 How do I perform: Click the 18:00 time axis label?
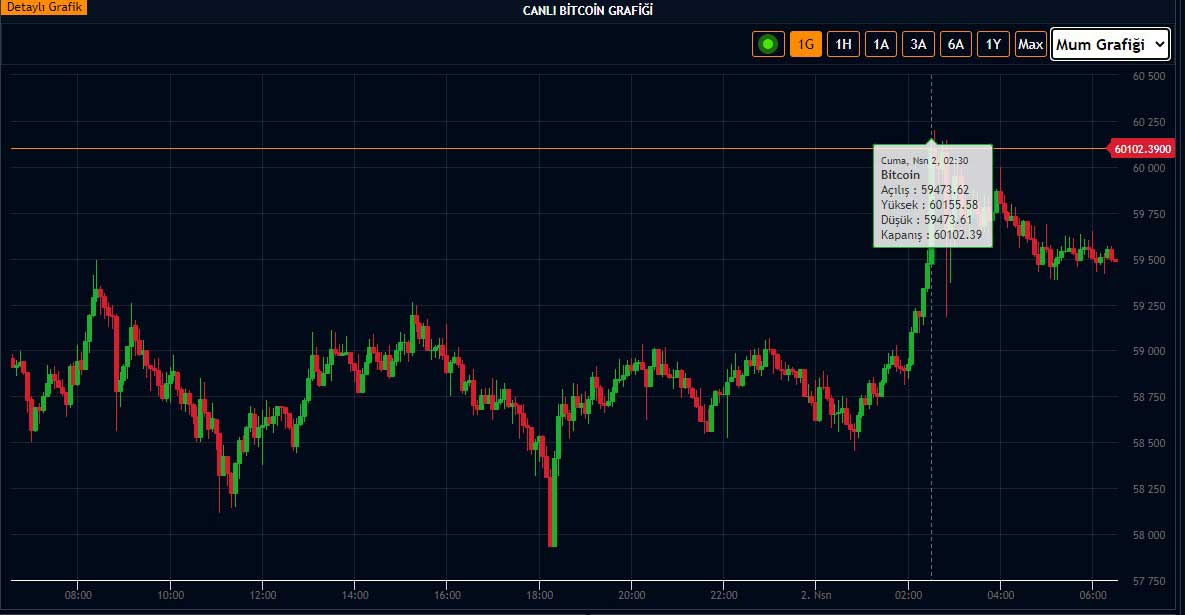point(540,595)
